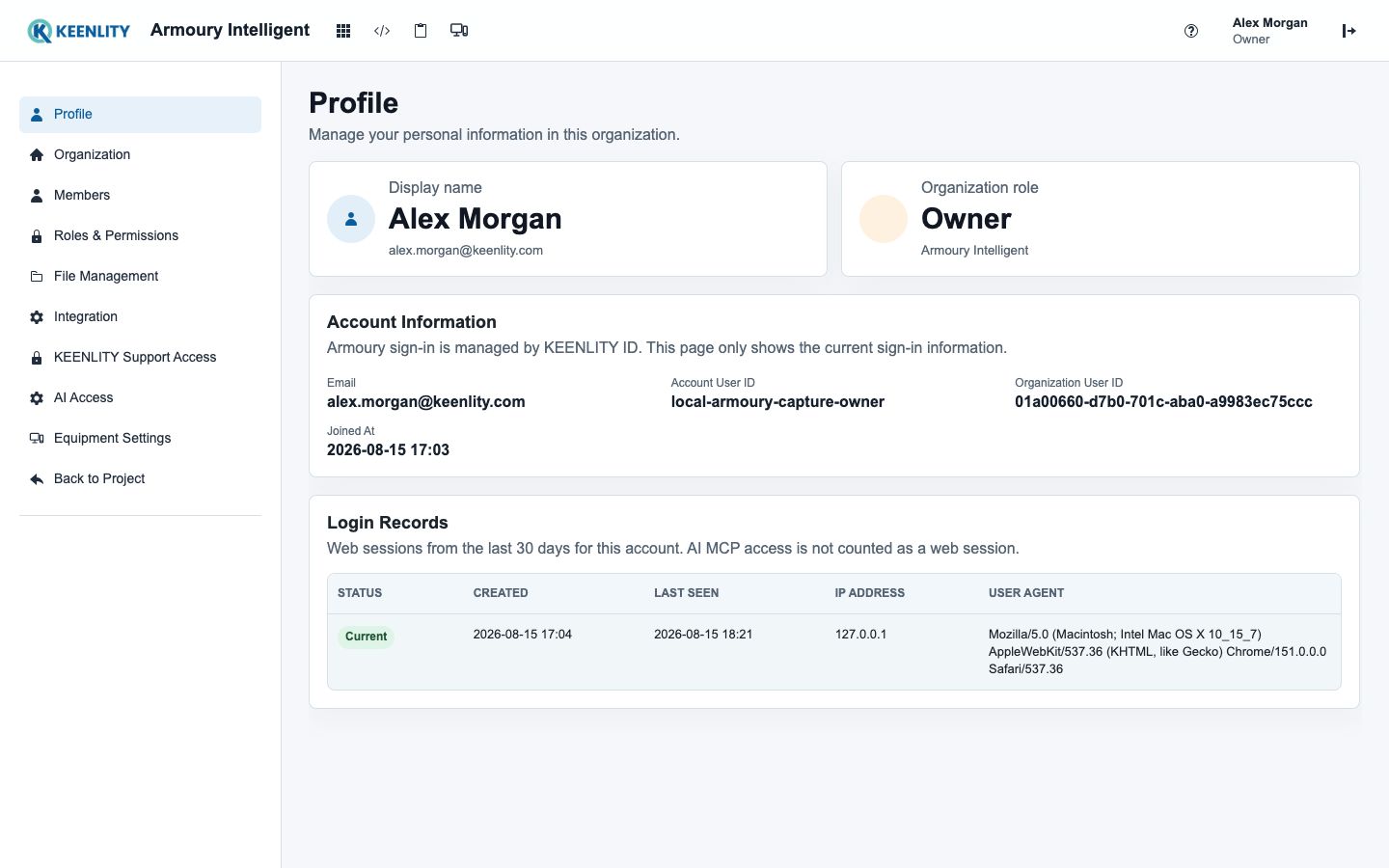1389x868 pixels.
Task: Select Profile in the sidebar
Action: coord(140,114)
